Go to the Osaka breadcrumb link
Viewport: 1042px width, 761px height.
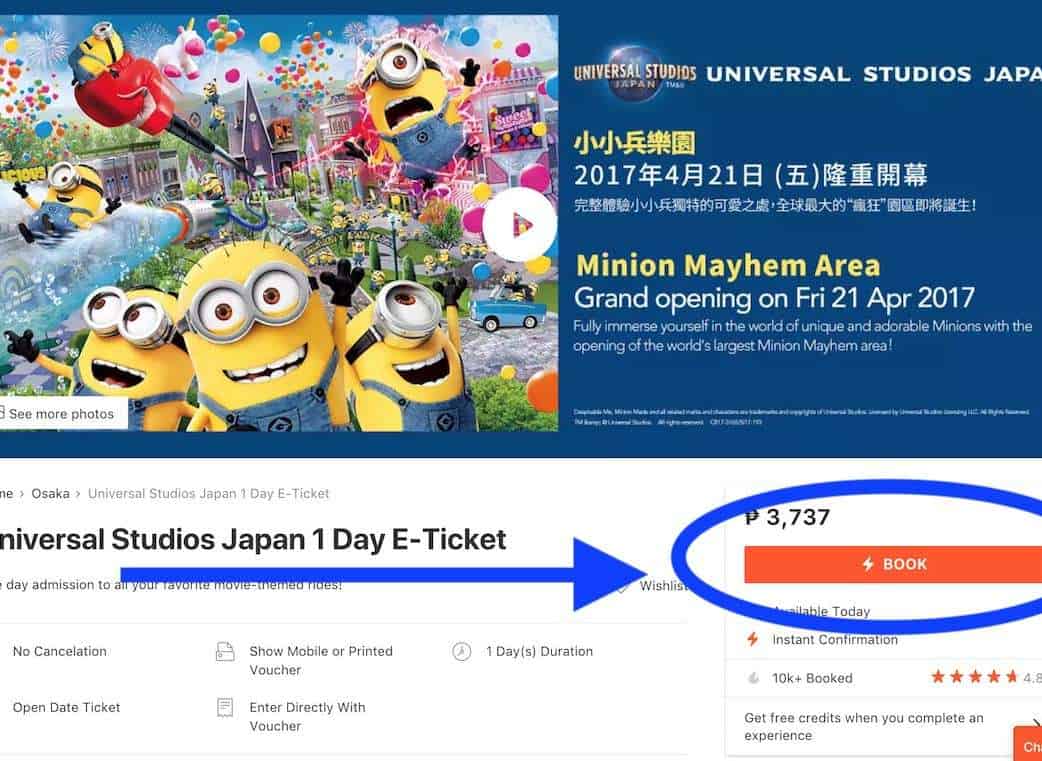(x=51, y=493)
